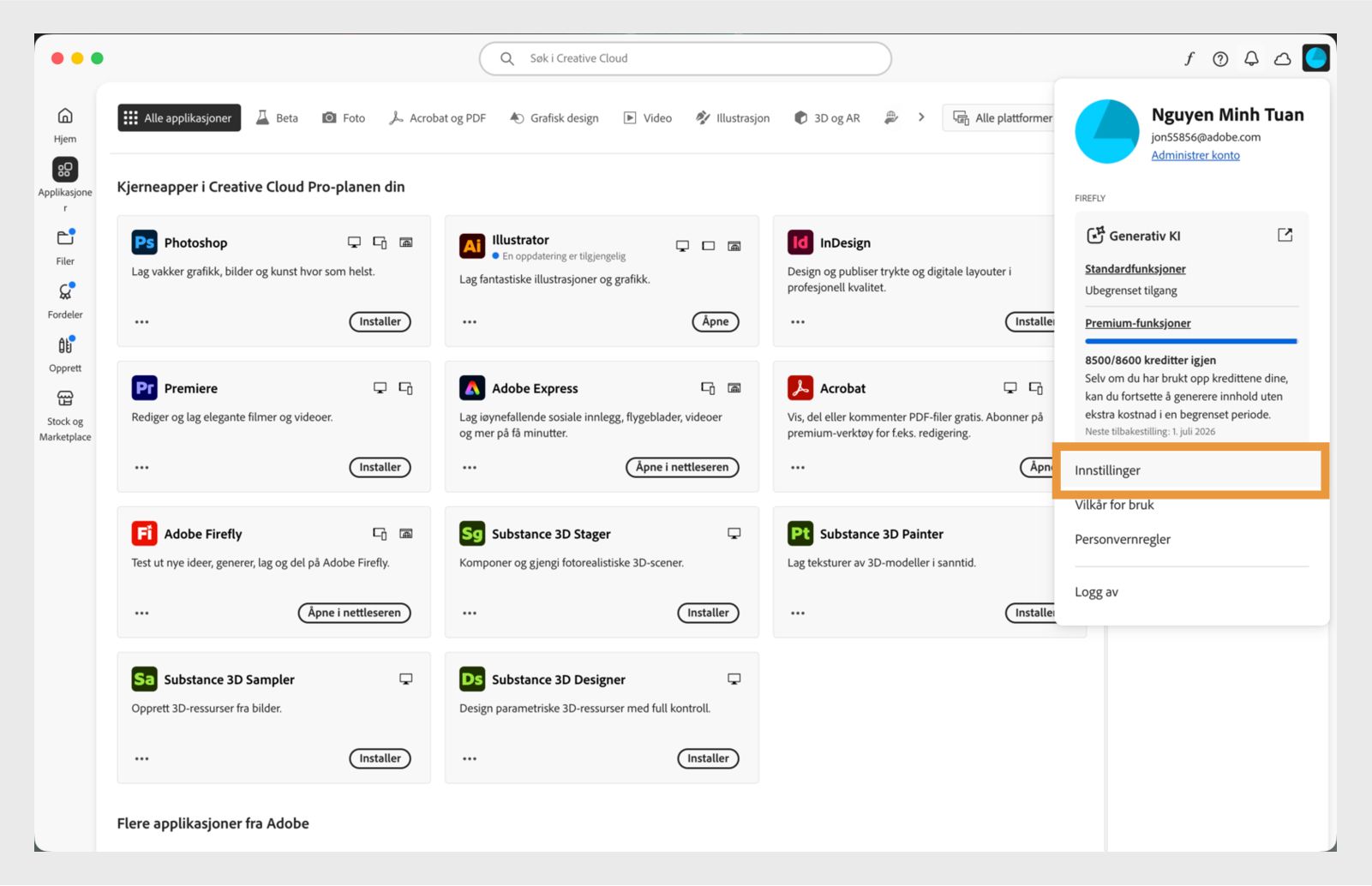Switch to the 3D og AR tab
This screenshot has height=886, width=1372.
coord(827,118)
